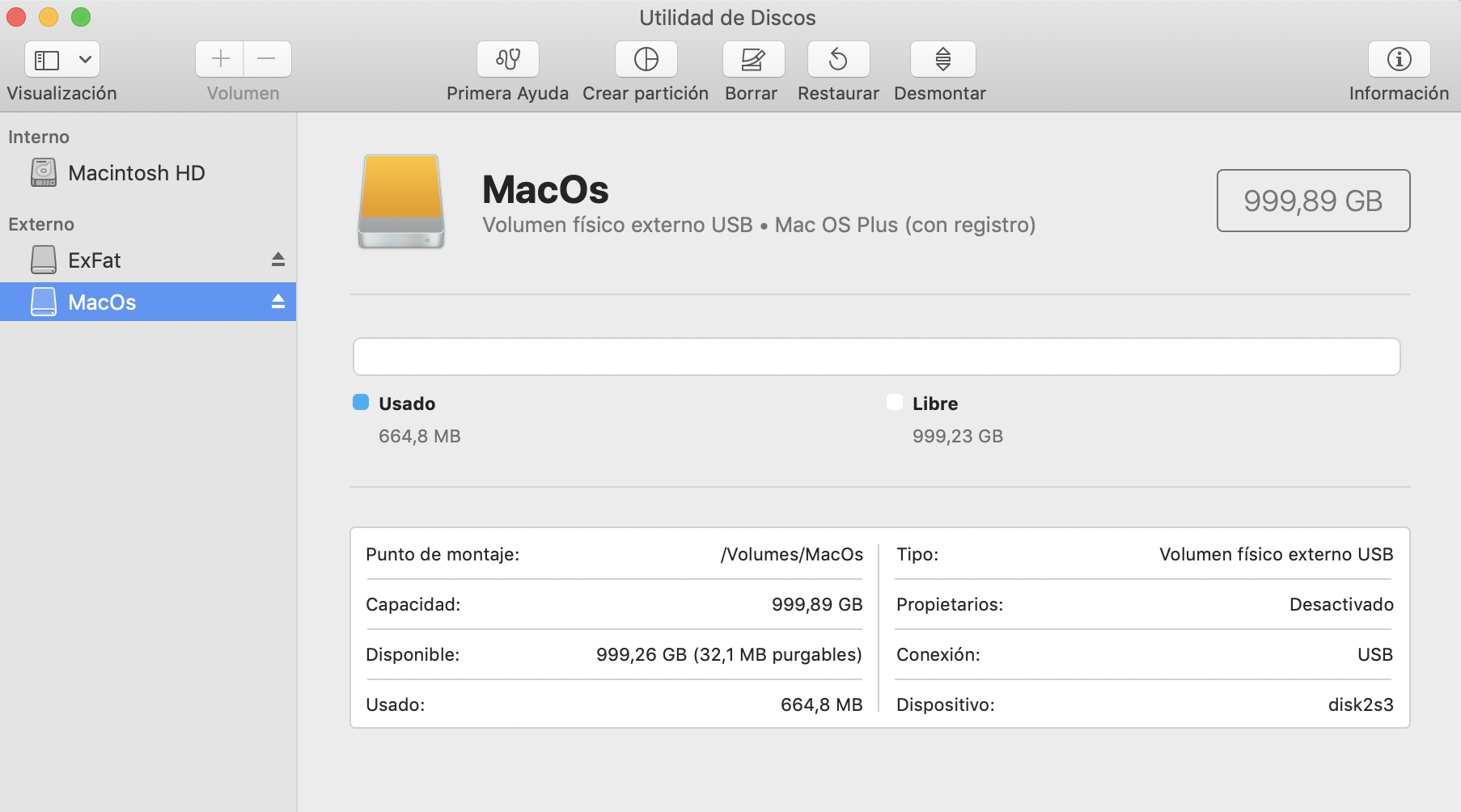Click the large yellow MacOs drive icon
Image resolution: width=1461 pixels, height=812 pixels.
coord(401,201)
